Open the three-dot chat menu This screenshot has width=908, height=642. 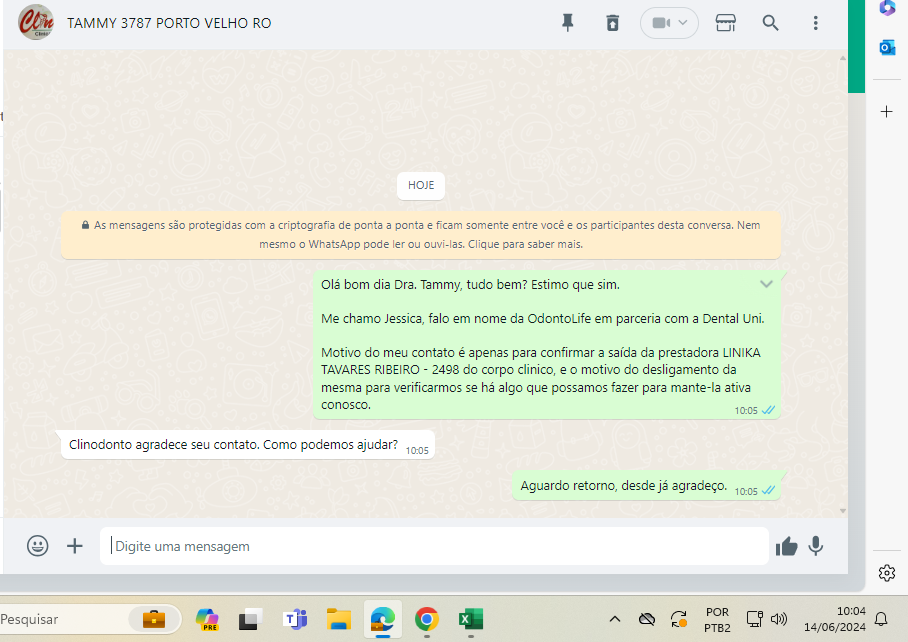[815, 23]
